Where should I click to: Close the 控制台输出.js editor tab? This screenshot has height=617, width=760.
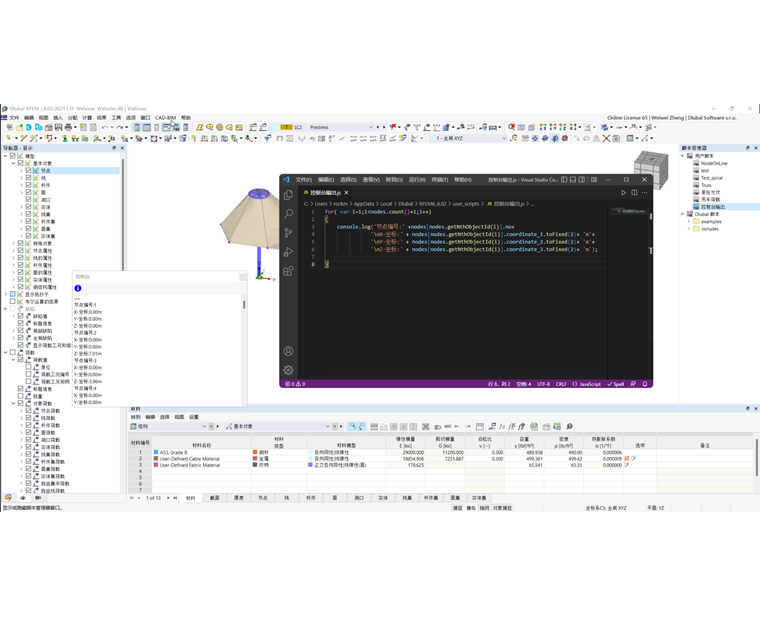(346, 192)
